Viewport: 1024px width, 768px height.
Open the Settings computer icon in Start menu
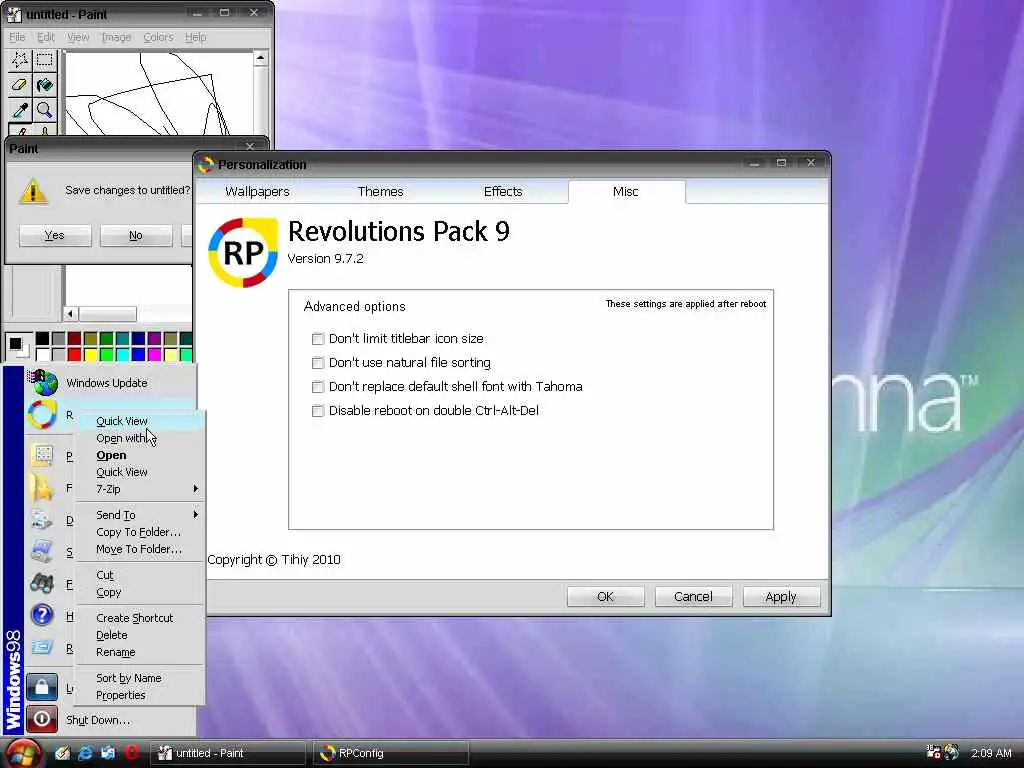(42, 552)
